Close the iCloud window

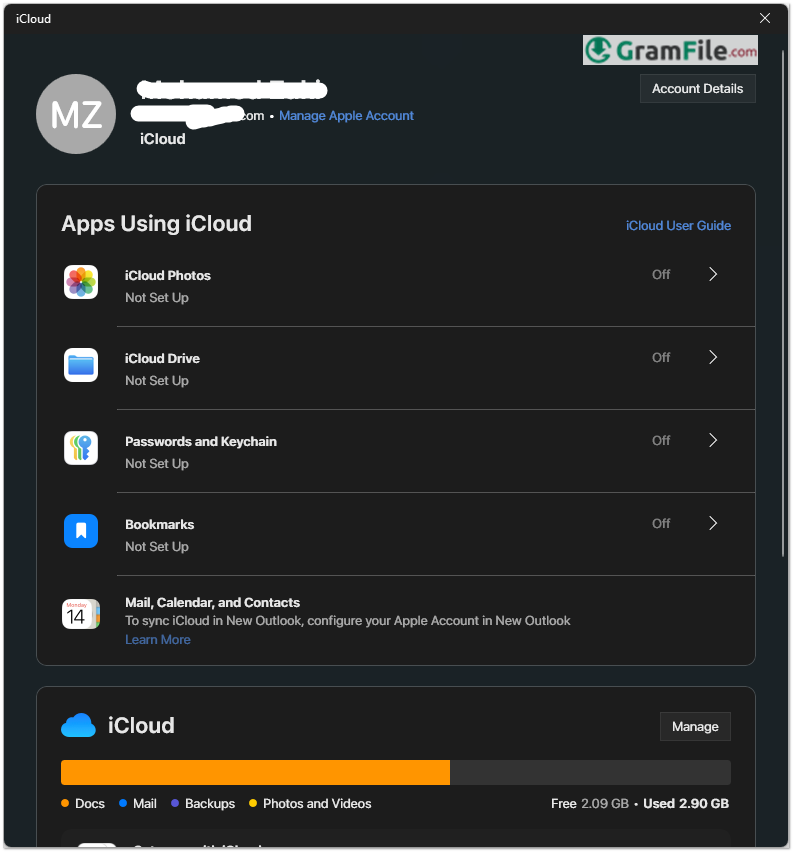(x=765, y=18)
